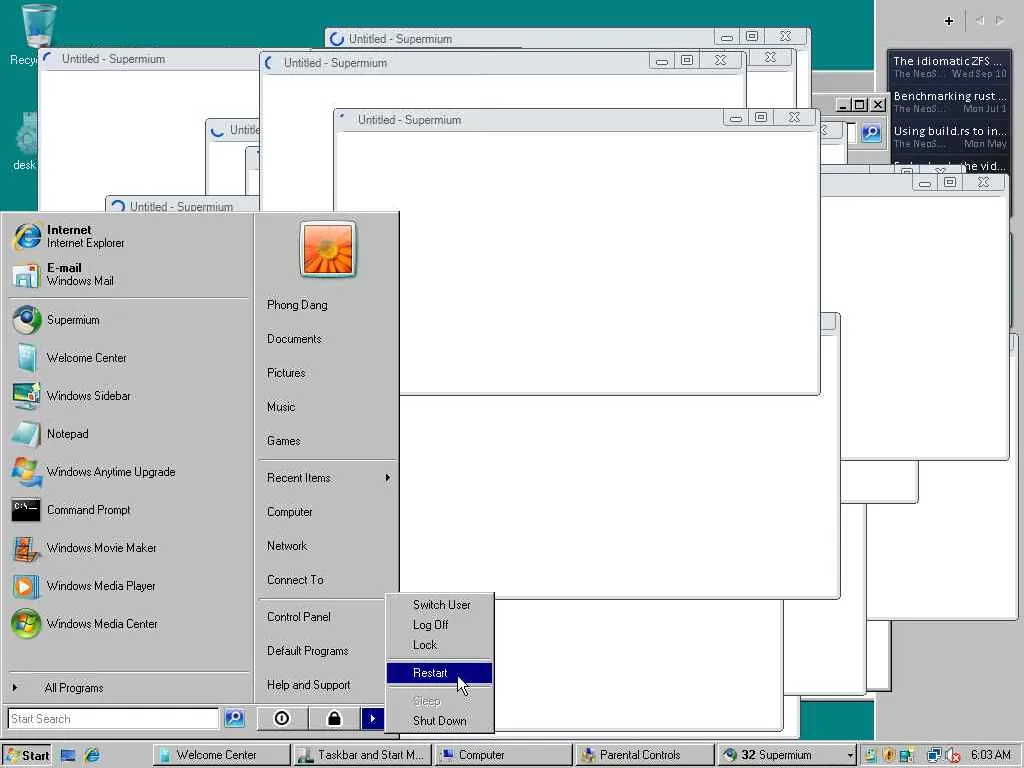1024x768 pixels.
Task: Open Windows Anytime Upgrade
Action: point(129,472)
